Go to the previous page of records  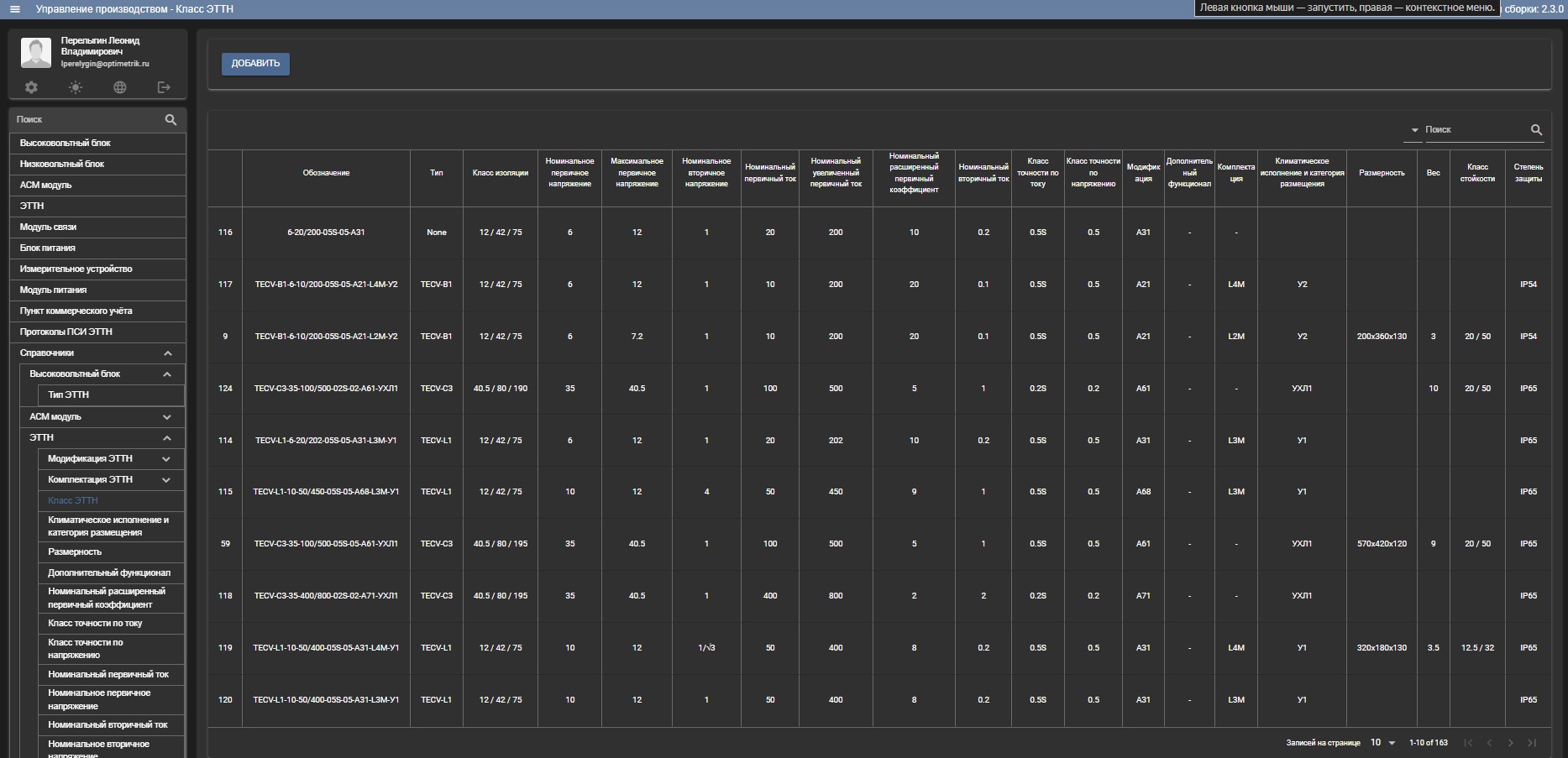(1489, 743)
